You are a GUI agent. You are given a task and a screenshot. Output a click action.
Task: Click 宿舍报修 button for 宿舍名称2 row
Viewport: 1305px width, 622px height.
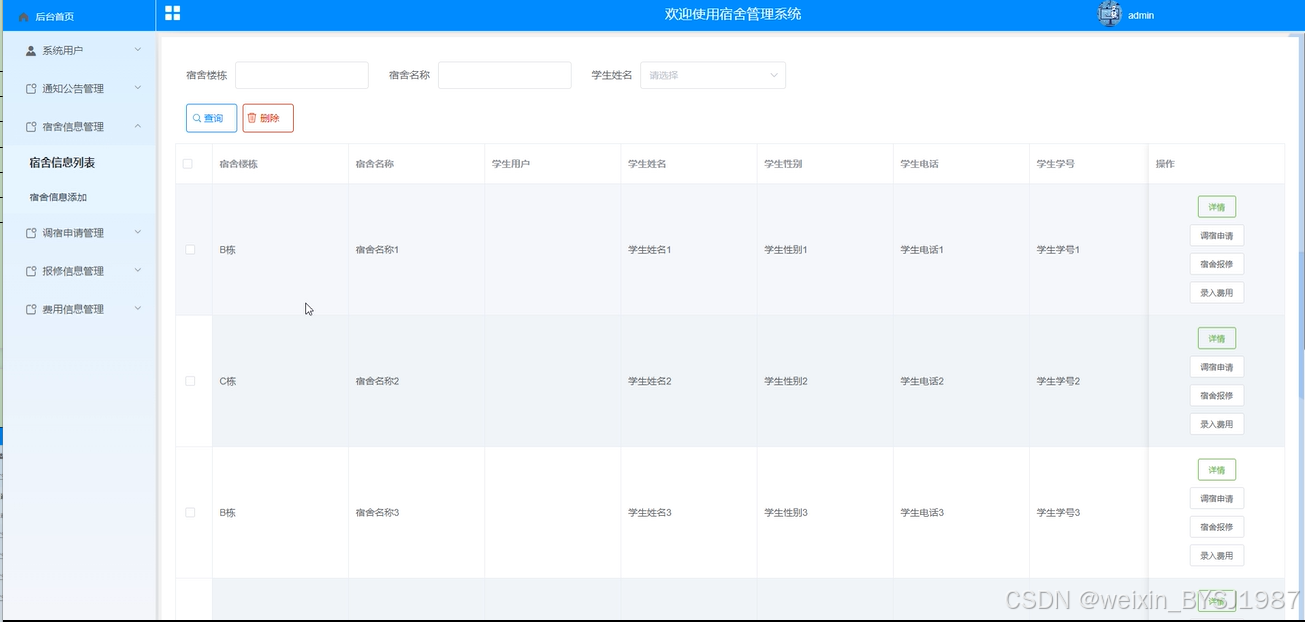click(1217, 396)
